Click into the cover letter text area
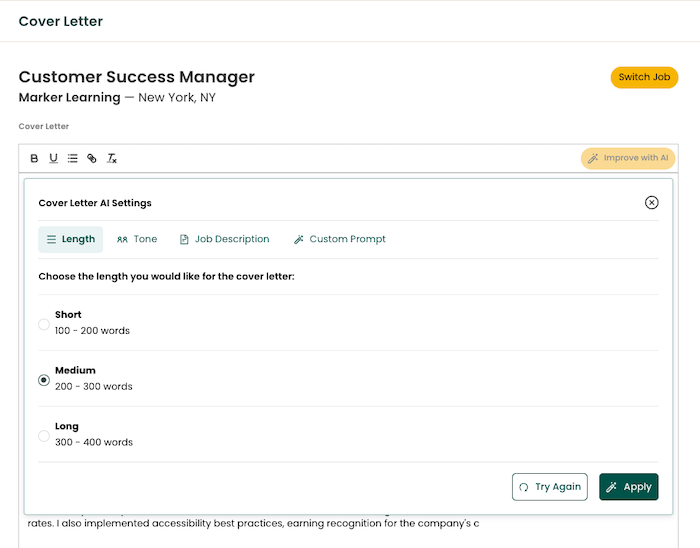The height and width of the screenshot is (548, 700). click(348, 531)
